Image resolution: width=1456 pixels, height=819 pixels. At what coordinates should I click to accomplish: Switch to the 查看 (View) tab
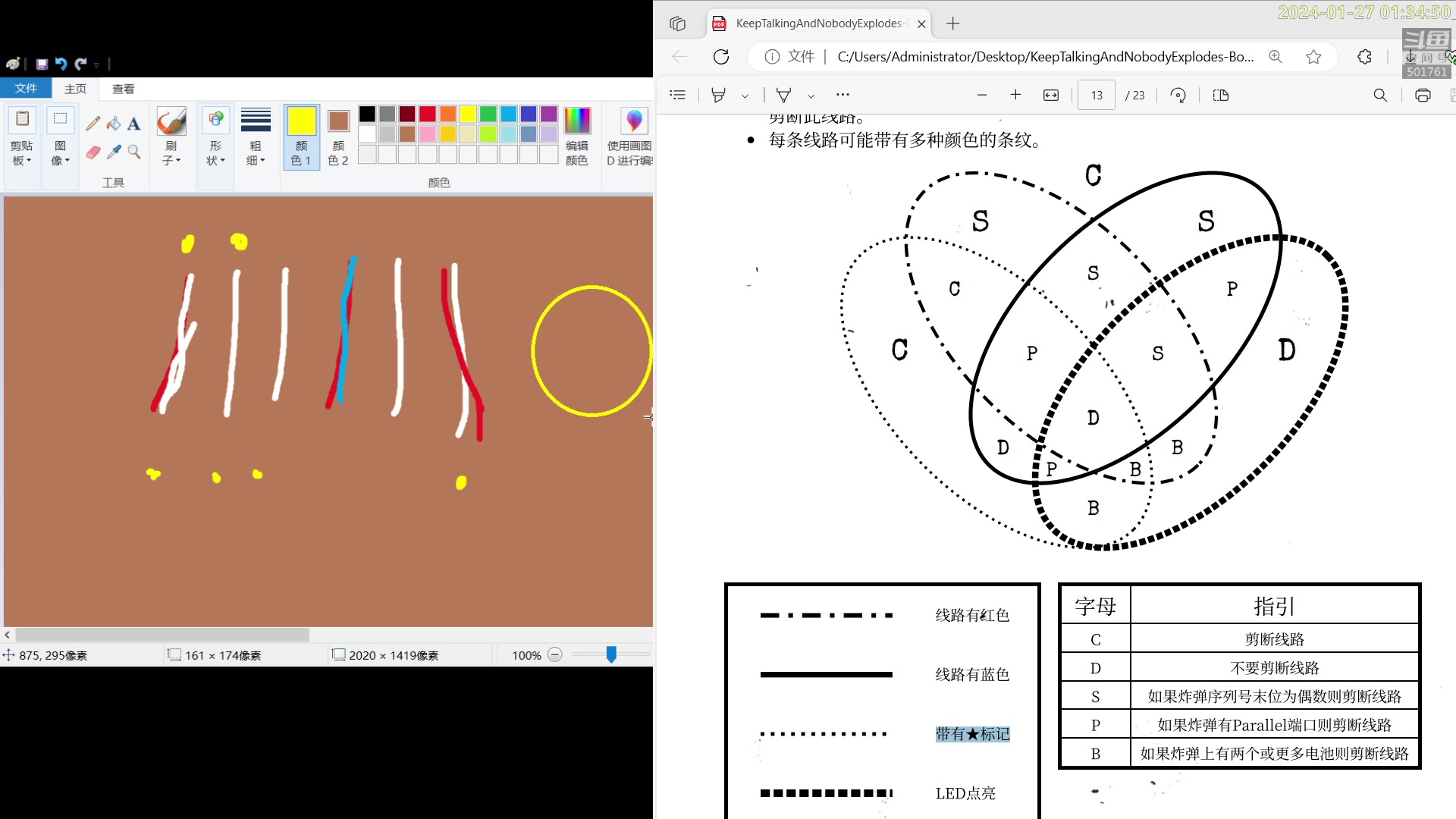coord(123,89)
